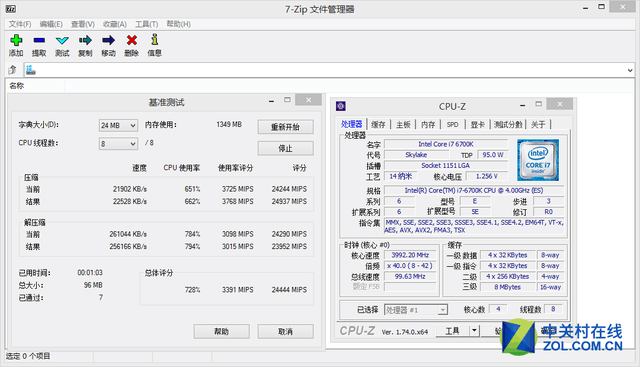Switch to the SPD tab in CPU-Z
This screenshot has height=367, width=640.
[452, 125]
